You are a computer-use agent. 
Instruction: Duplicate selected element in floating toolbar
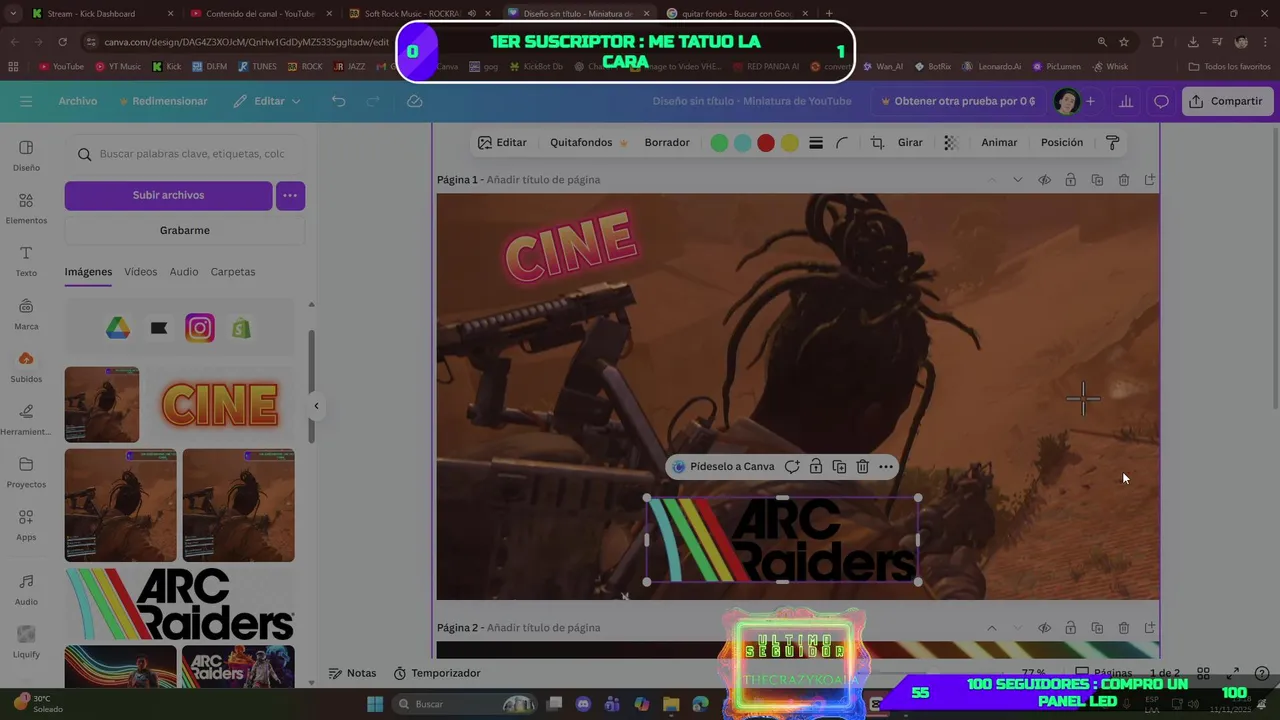pos(839,467)
